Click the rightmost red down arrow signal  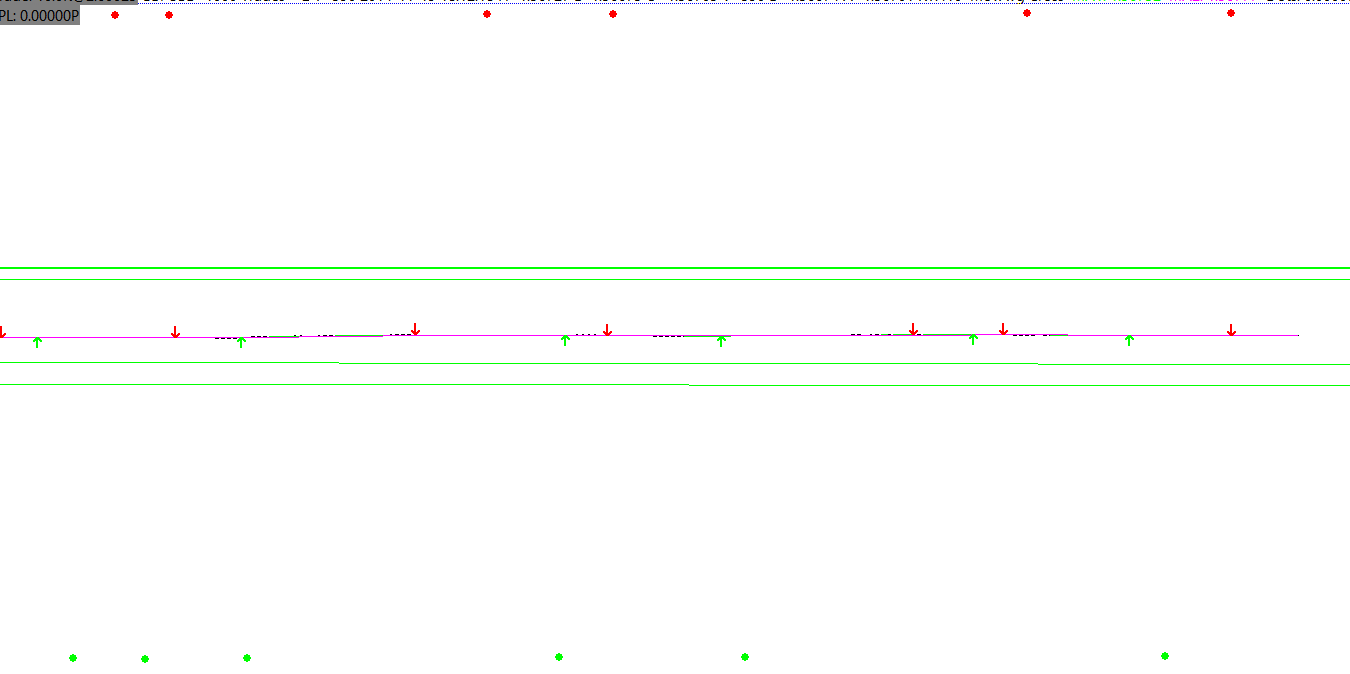[1231, 330]
